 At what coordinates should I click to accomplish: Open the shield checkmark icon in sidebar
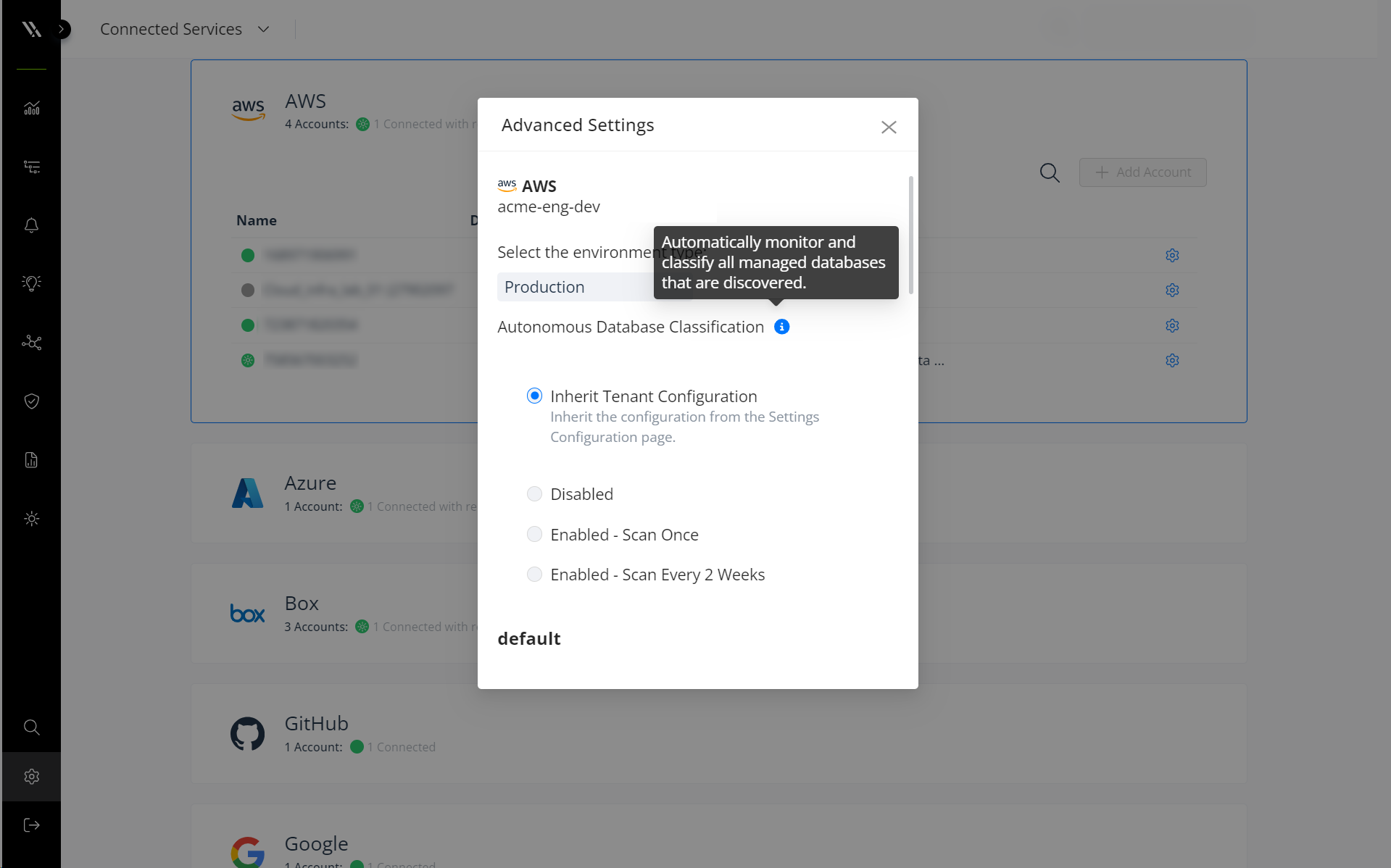[x=31, y=401]
